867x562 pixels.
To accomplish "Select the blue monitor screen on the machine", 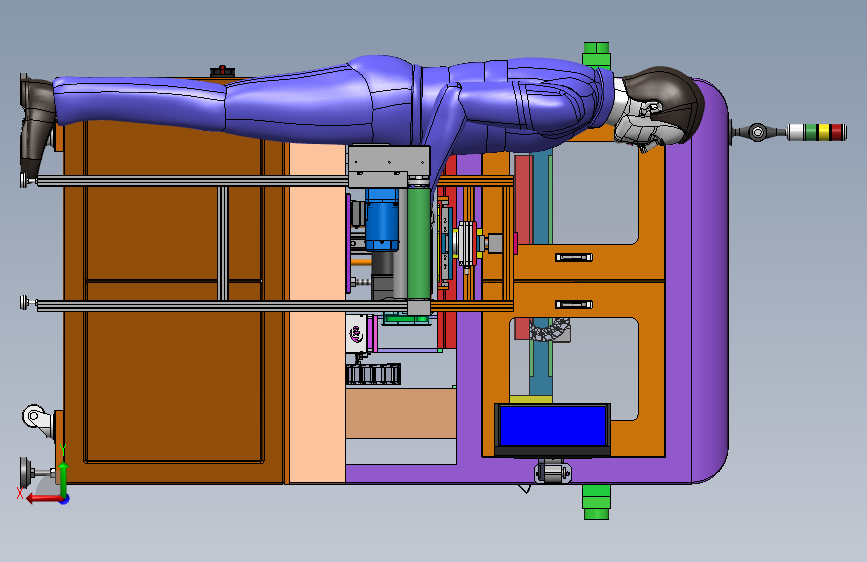I will 552,426.
